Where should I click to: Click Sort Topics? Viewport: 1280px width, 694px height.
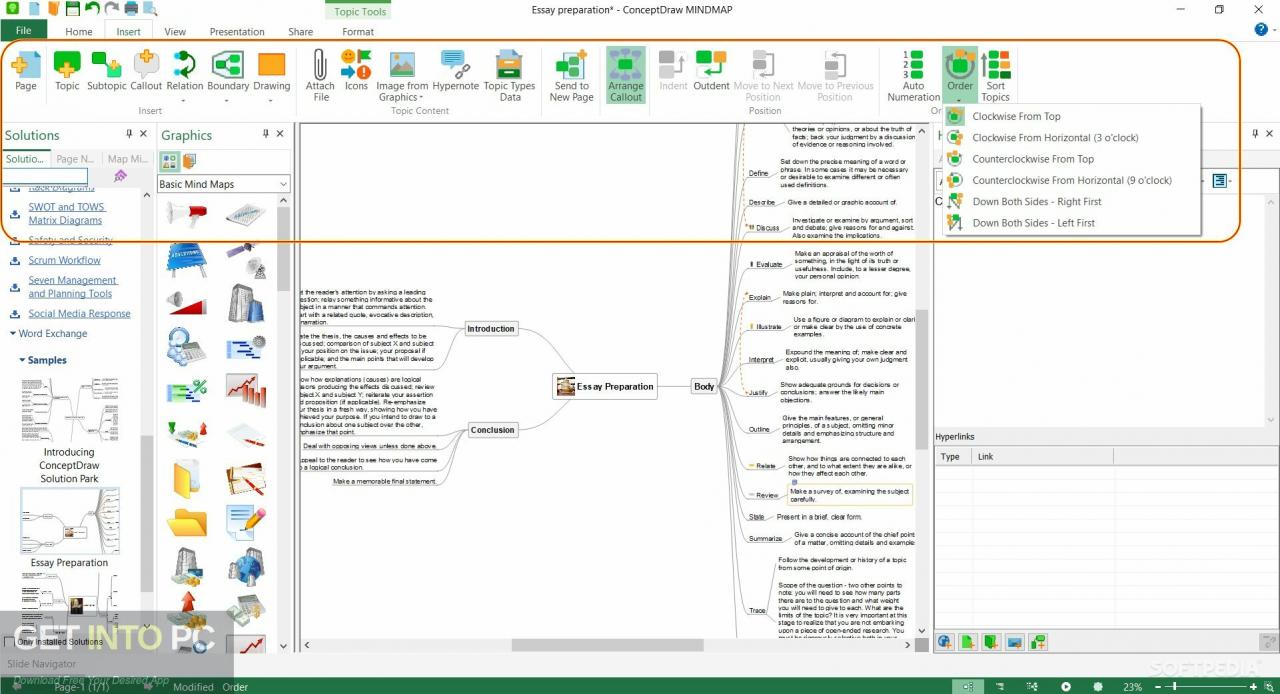coord(996,76)
